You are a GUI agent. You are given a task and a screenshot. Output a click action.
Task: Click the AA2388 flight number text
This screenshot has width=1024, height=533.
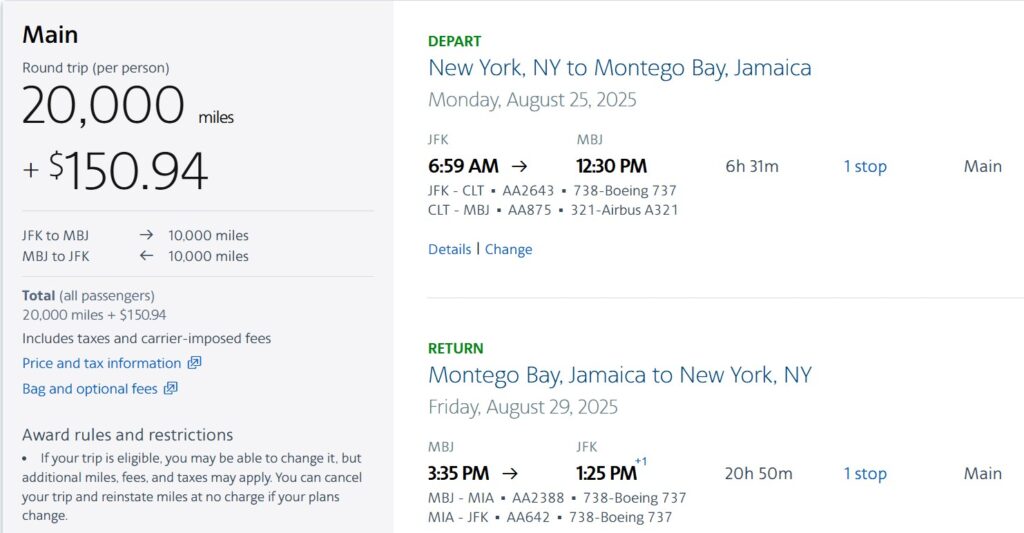click(537, 498)
